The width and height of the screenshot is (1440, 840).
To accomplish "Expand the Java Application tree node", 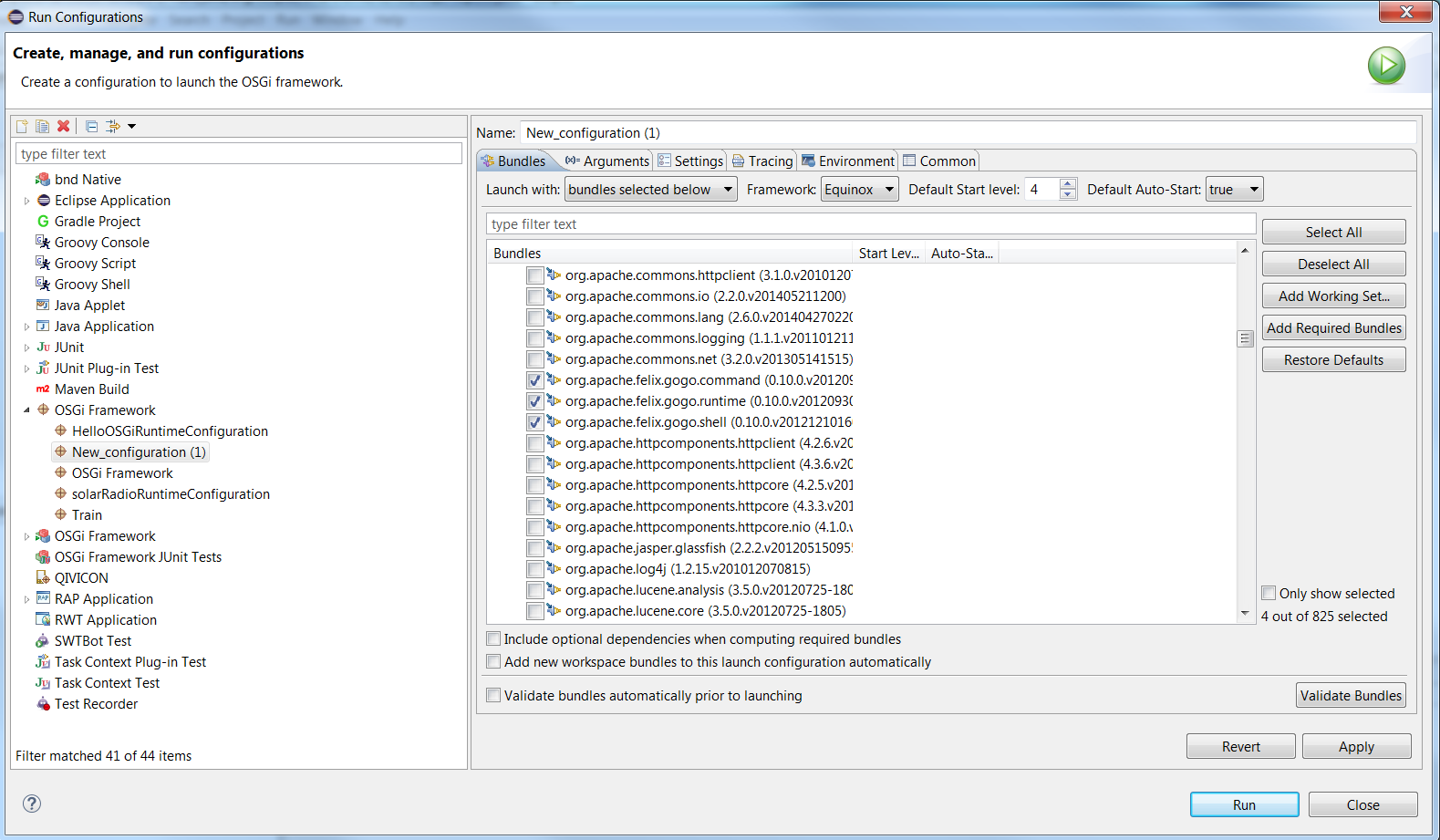I will coord(26,327).
